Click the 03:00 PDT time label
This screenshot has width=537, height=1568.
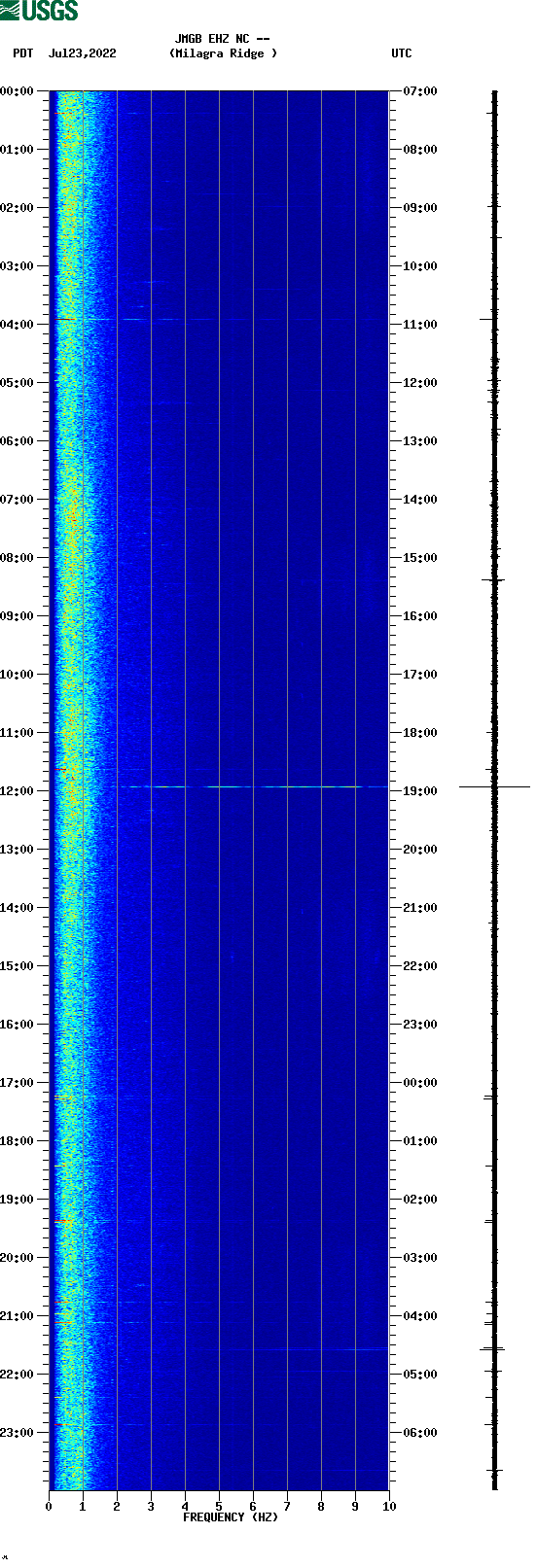coord(18,266)
